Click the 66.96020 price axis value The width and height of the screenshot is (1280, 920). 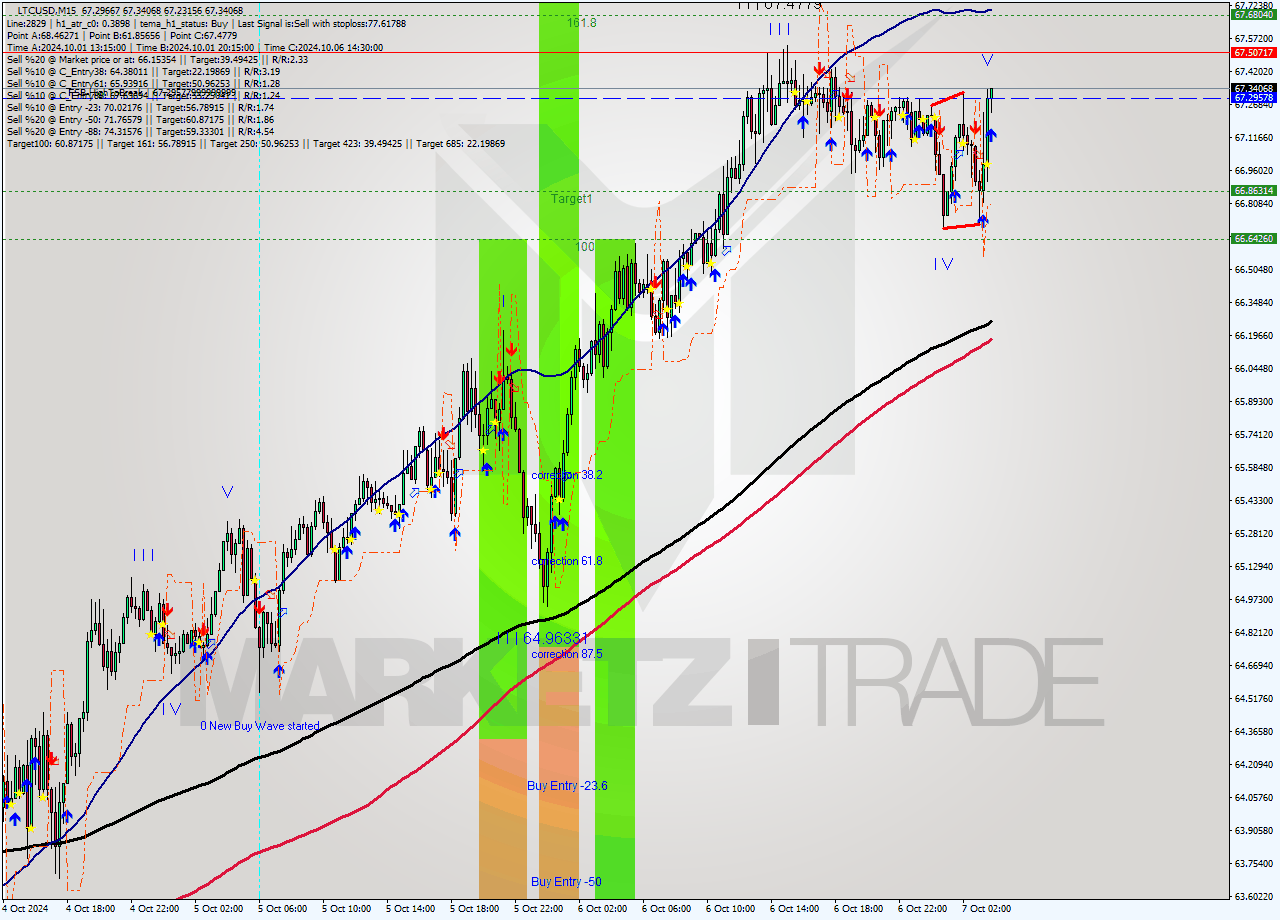[1253, 170]
